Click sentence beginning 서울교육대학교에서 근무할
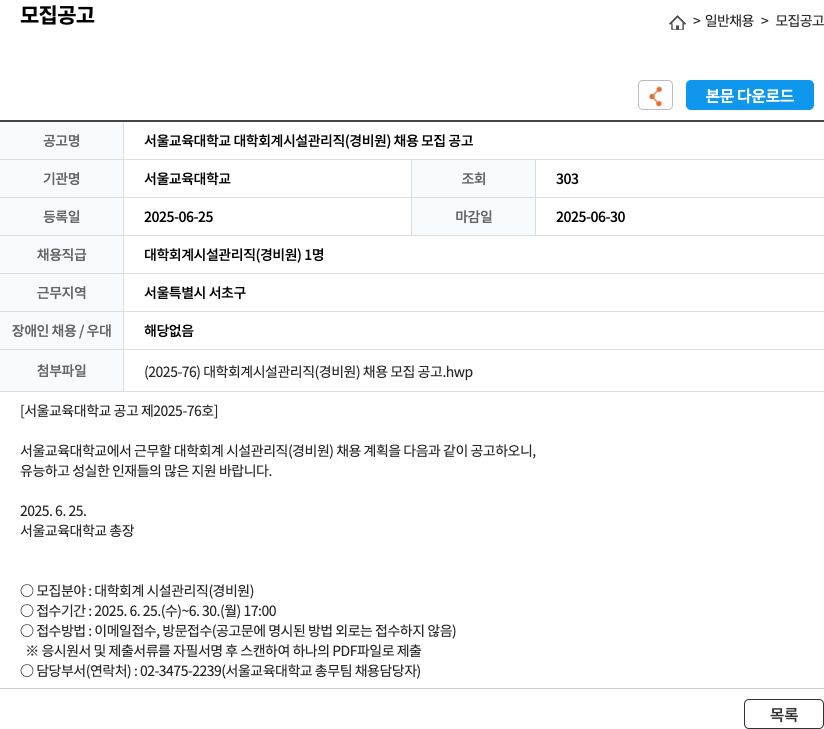 [278, 450]
